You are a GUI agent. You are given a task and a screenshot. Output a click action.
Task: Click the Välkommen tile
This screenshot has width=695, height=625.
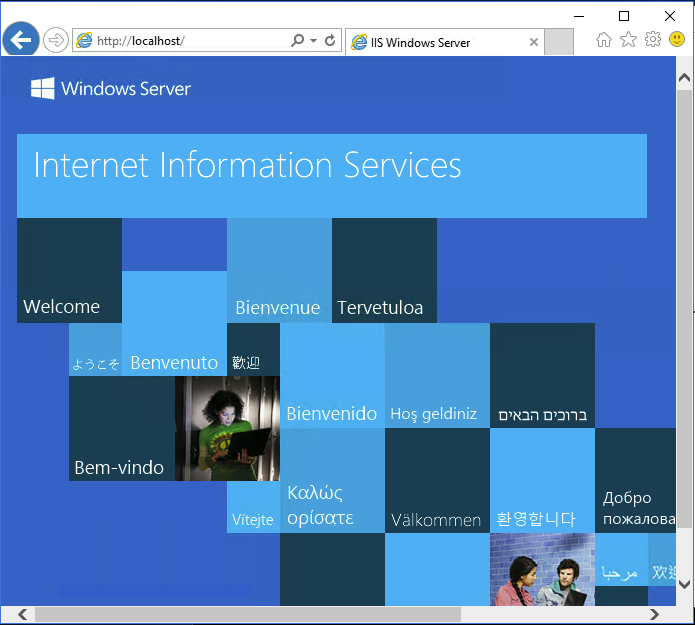[x=437, y=480]
